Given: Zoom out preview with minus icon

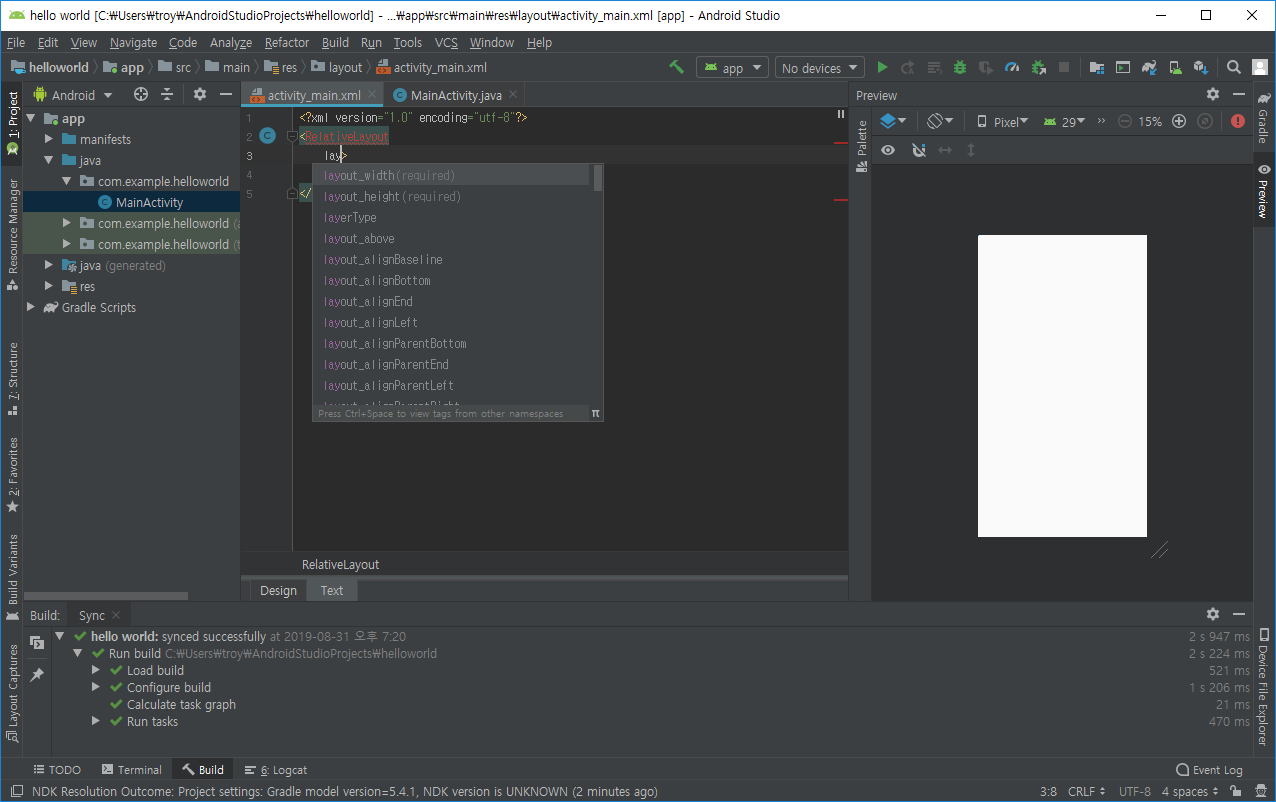Looking at the screenshot, I should [1125, 121].
